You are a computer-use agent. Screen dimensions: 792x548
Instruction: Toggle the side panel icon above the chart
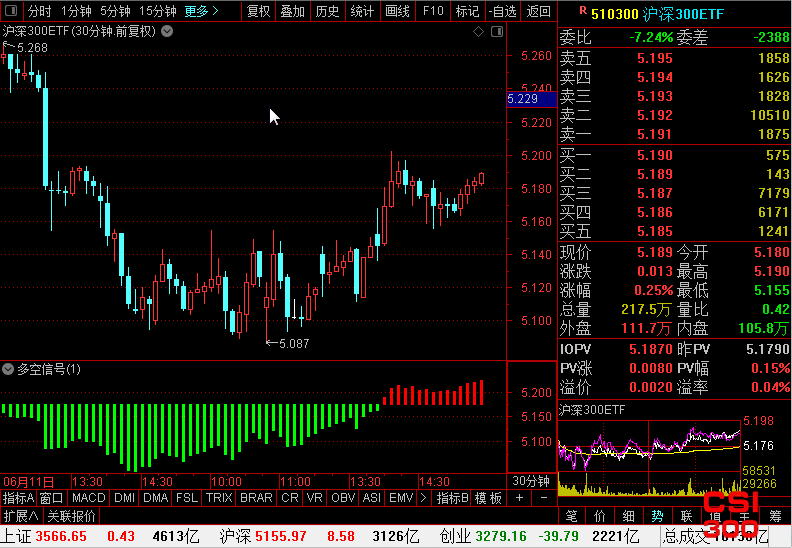pos(497,32)
